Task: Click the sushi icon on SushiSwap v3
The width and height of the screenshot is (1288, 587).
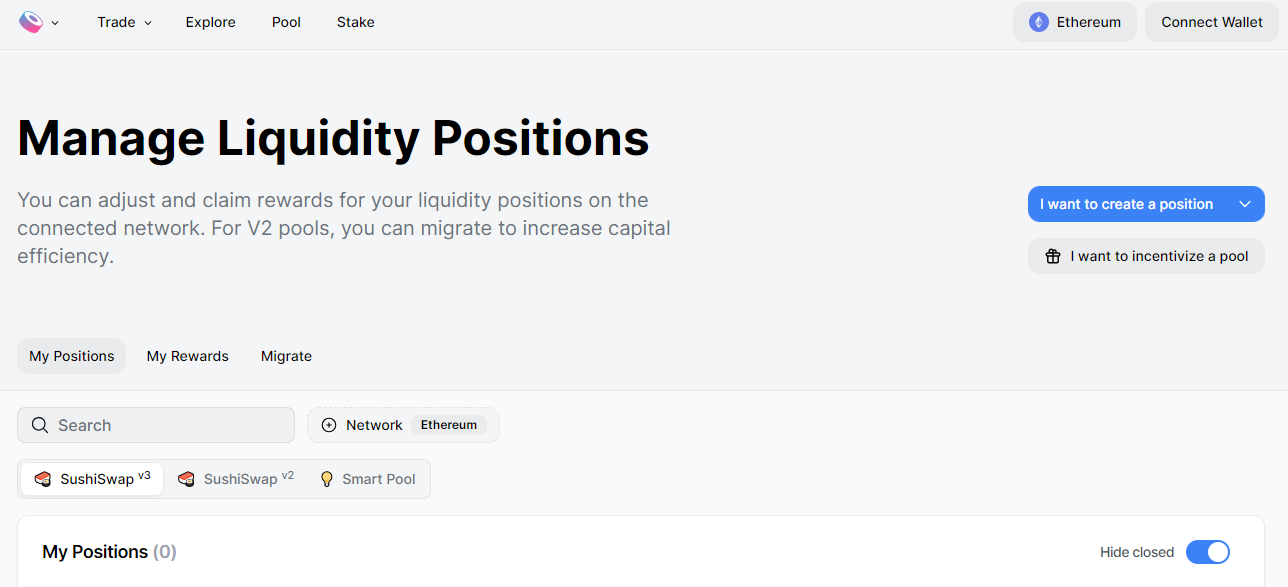Action: click(43, 479)
